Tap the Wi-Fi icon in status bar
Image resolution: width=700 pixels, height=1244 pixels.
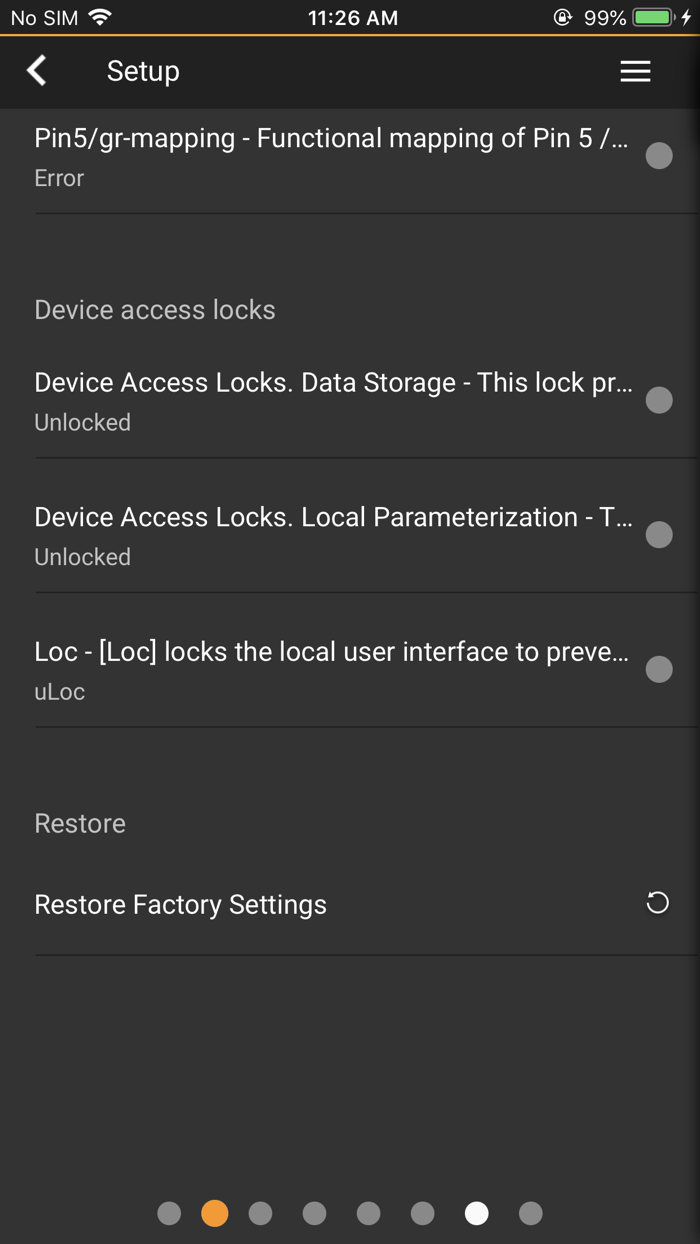click(x=100, y=18)
